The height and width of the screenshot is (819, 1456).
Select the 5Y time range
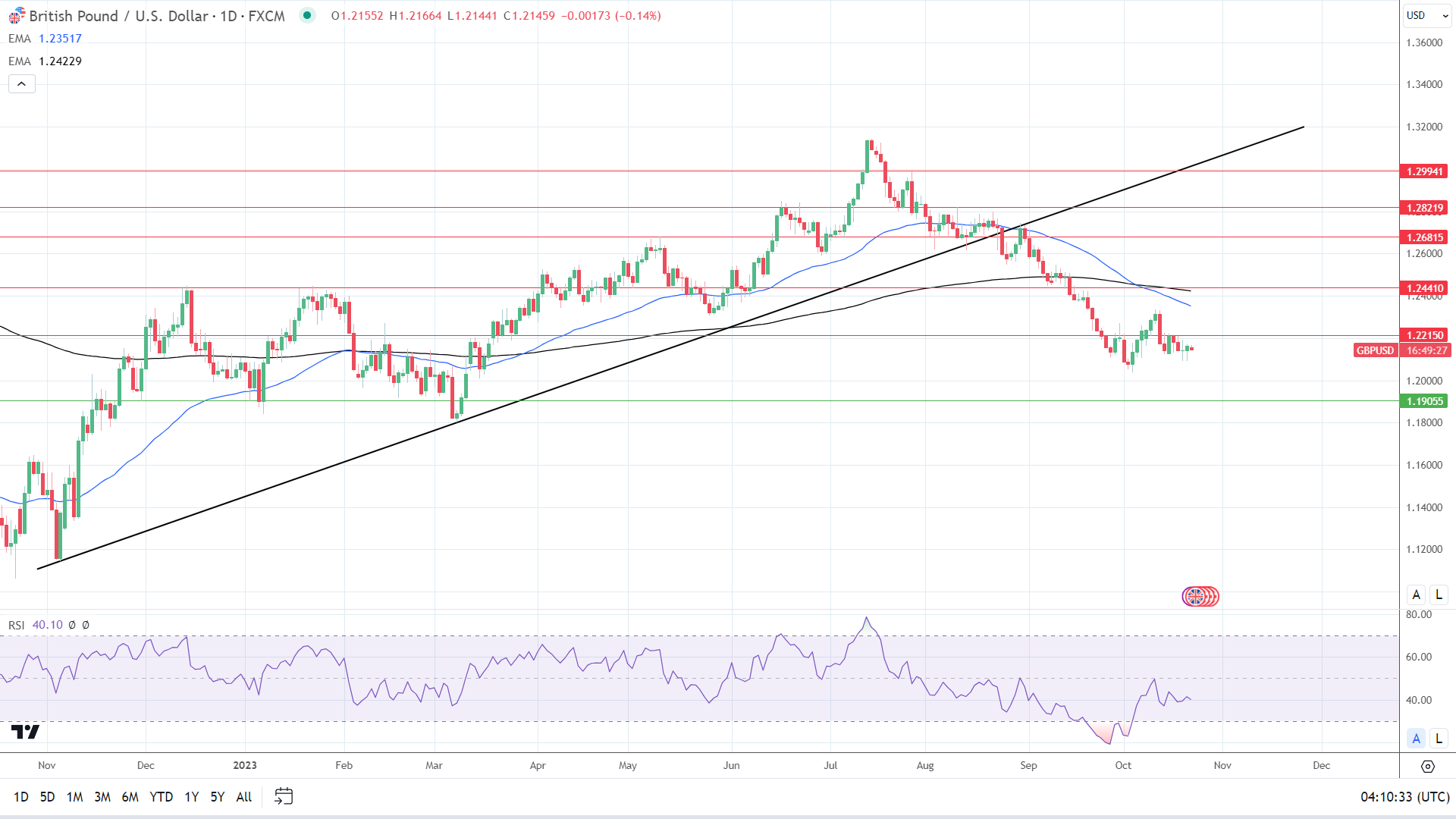pyautogui.click(x=218, y=797)
